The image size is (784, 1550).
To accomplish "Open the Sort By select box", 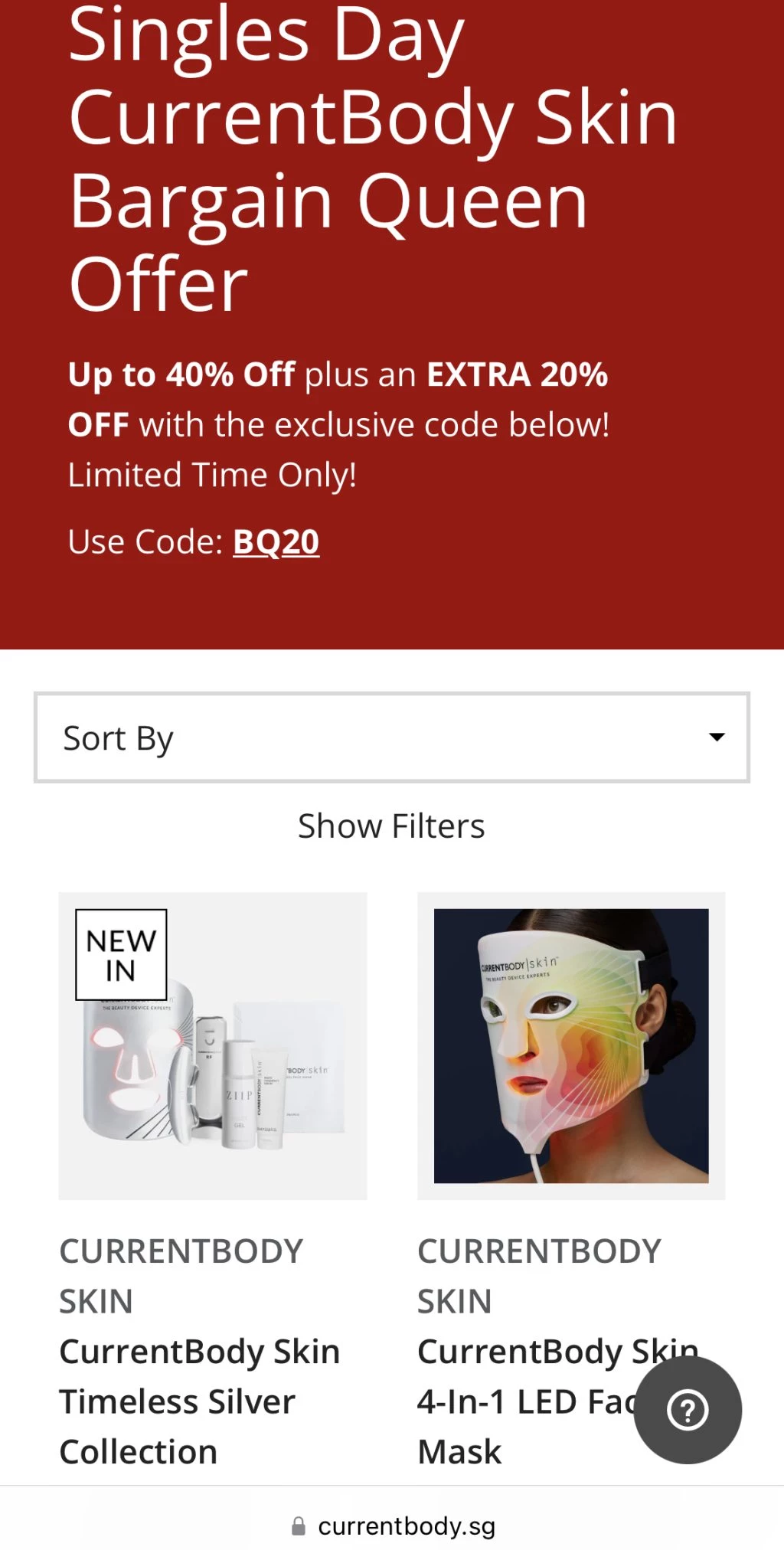I will tap(391, 737).
